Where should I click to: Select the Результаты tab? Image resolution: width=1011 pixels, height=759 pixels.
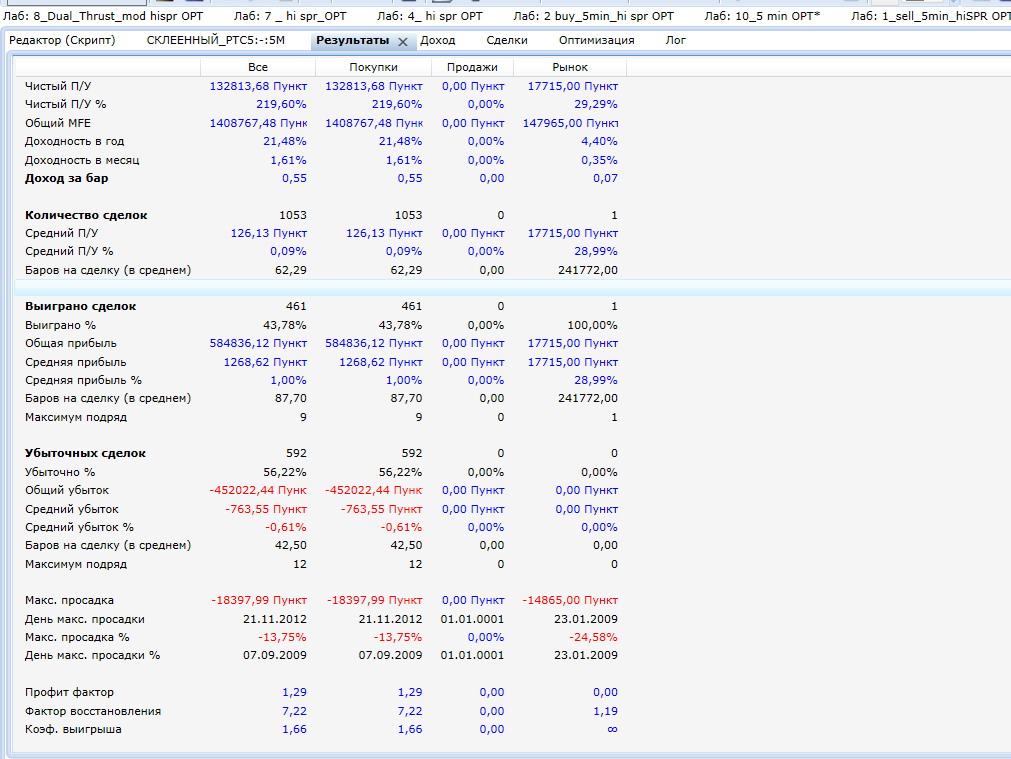click(352, 41)
